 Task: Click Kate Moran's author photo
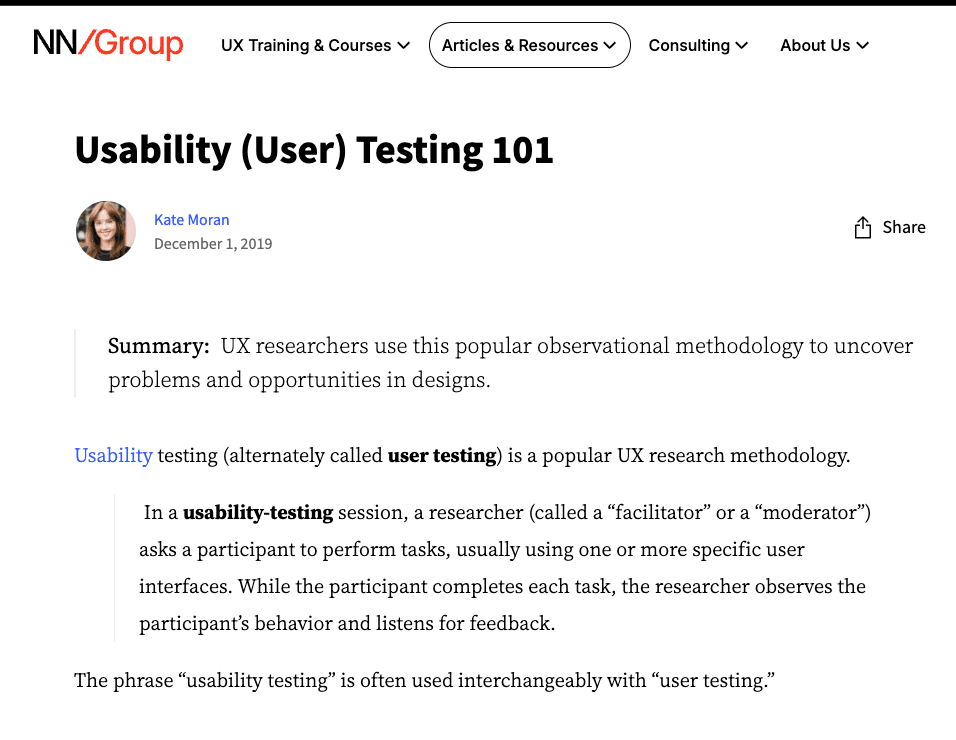(106, 231)
